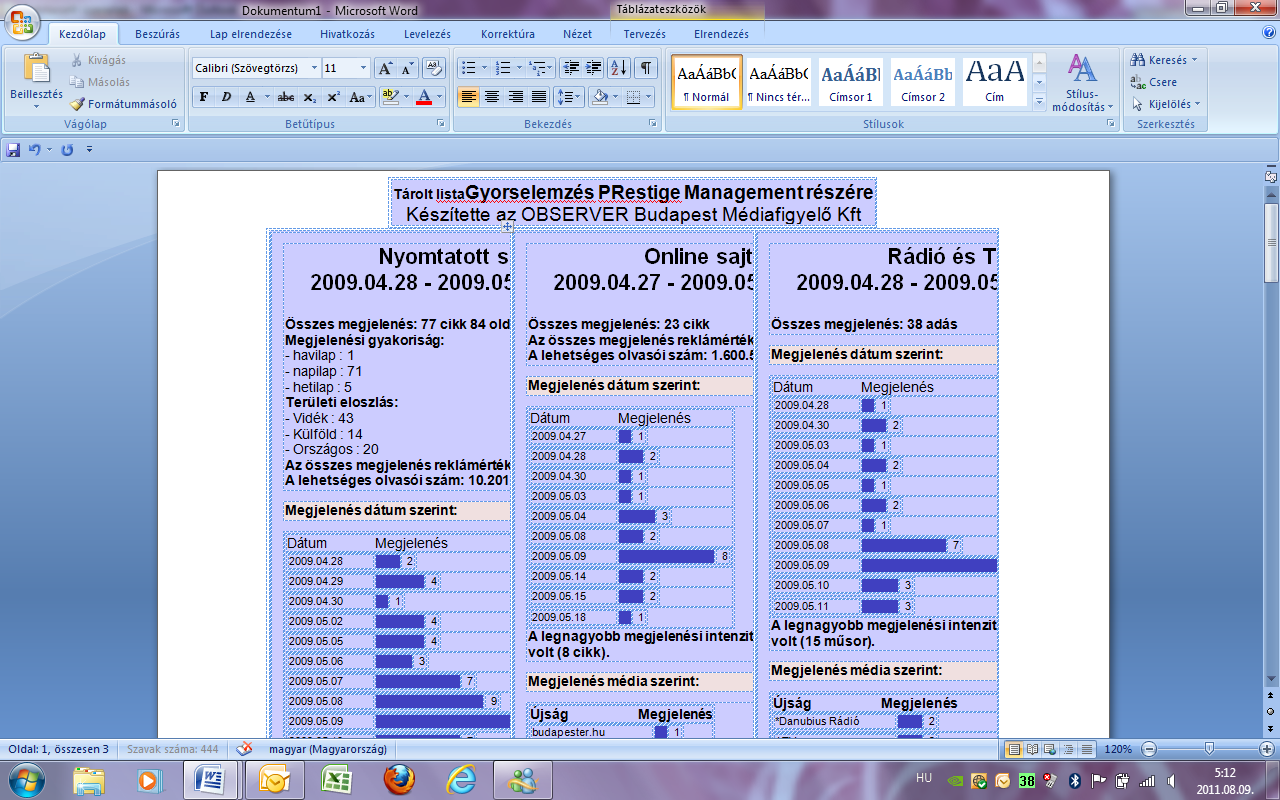Increase paragraph indent
This screenshot has width=1280, height=800.
tap(594, 68)
